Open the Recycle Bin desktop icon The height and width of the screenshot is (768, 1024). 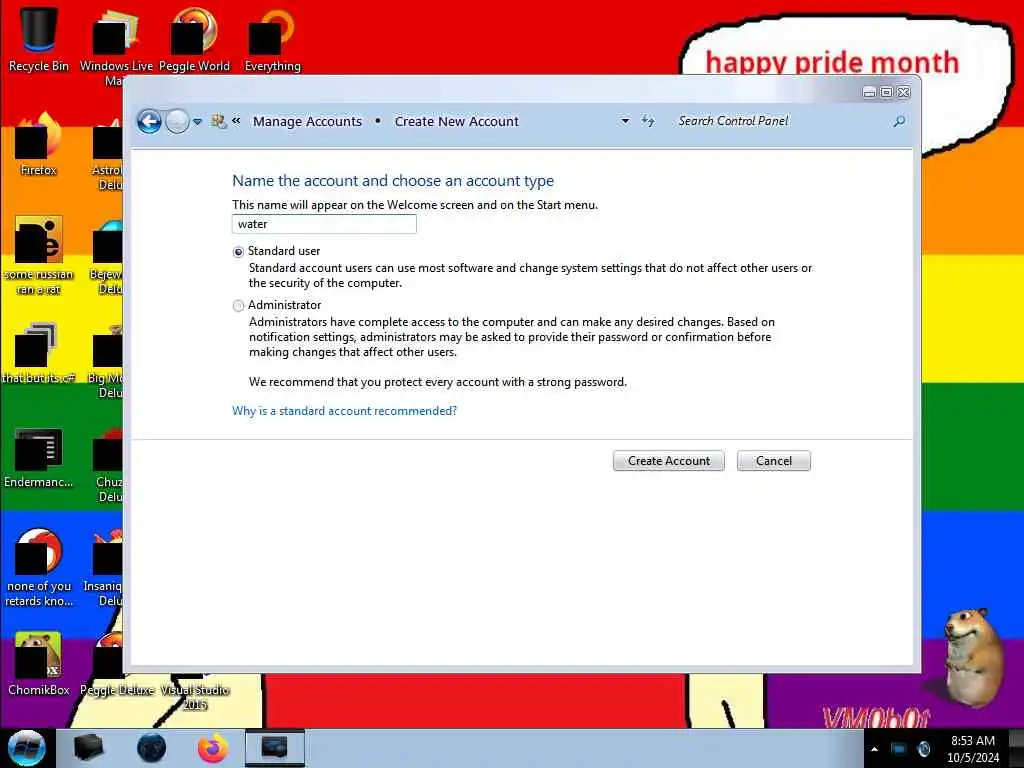point(39,39)
